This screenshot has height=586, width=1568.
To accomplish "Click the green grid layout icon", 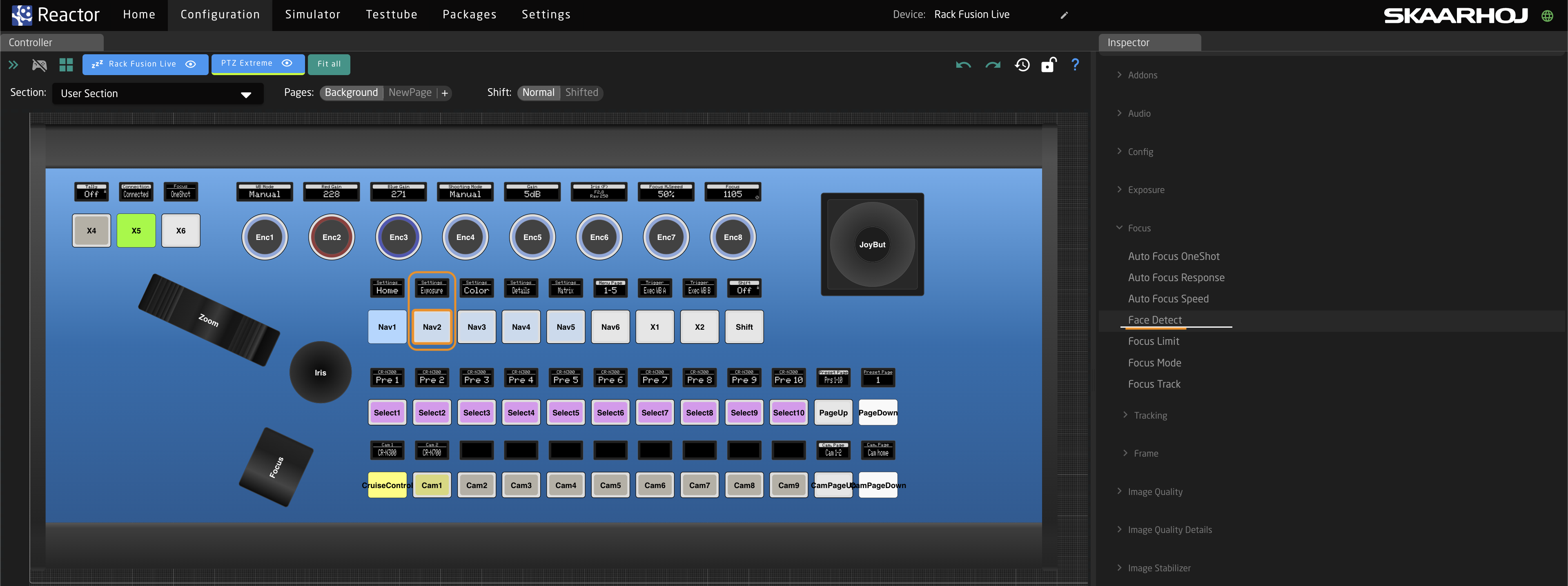I will [66, 64].
